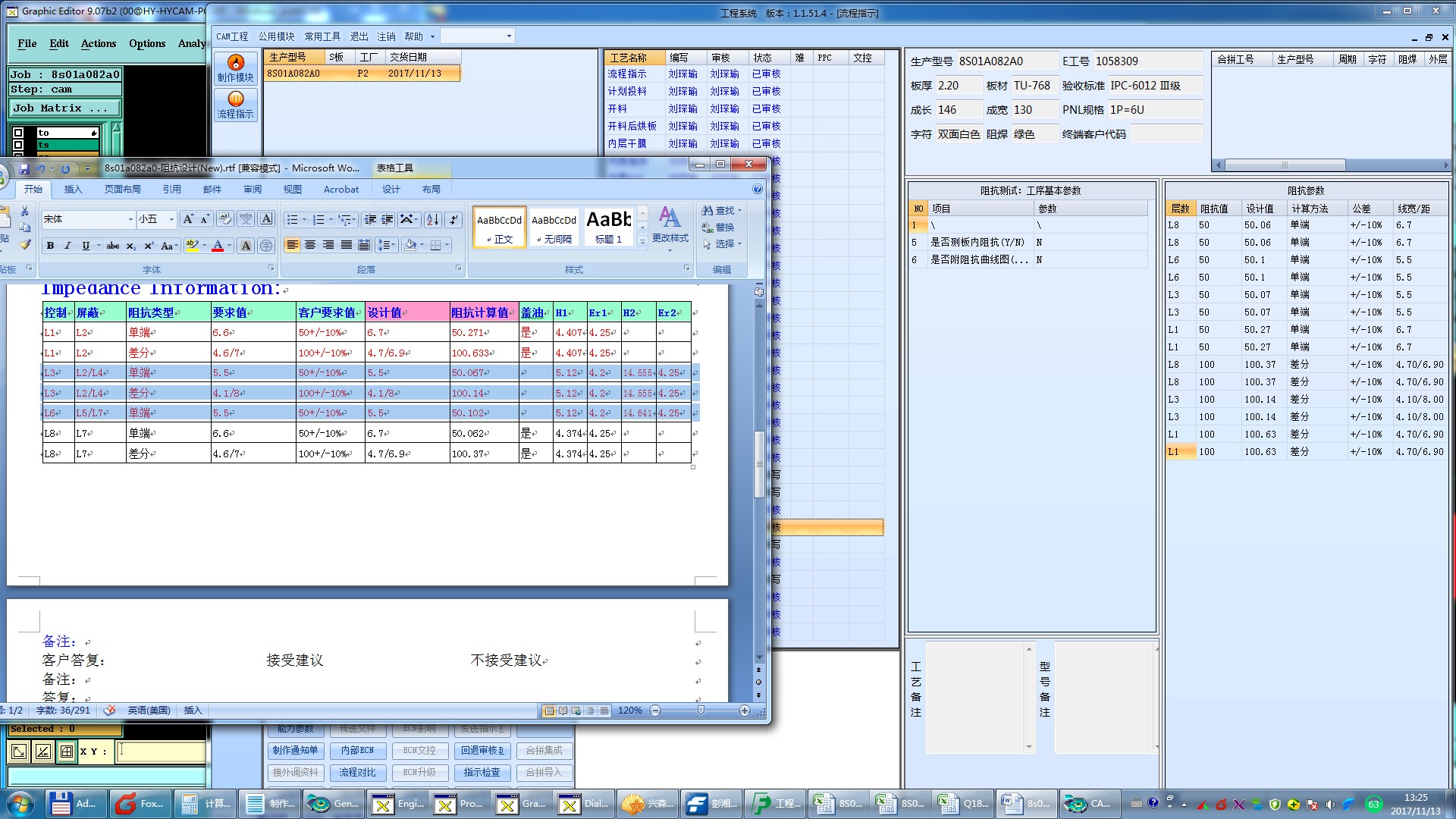Click the clear formatting eraser icon

pos(225,219)
